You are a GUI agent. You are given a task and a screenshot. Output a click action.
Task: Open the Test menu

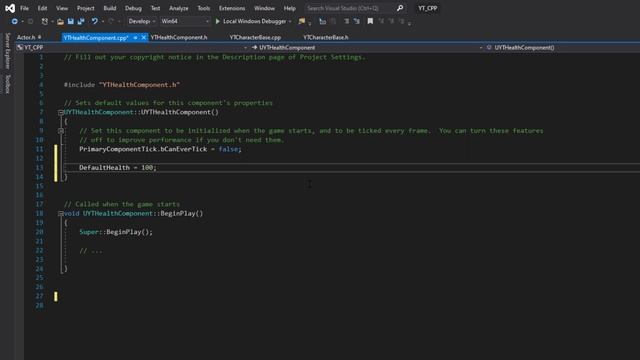click(x=156, y=8)
